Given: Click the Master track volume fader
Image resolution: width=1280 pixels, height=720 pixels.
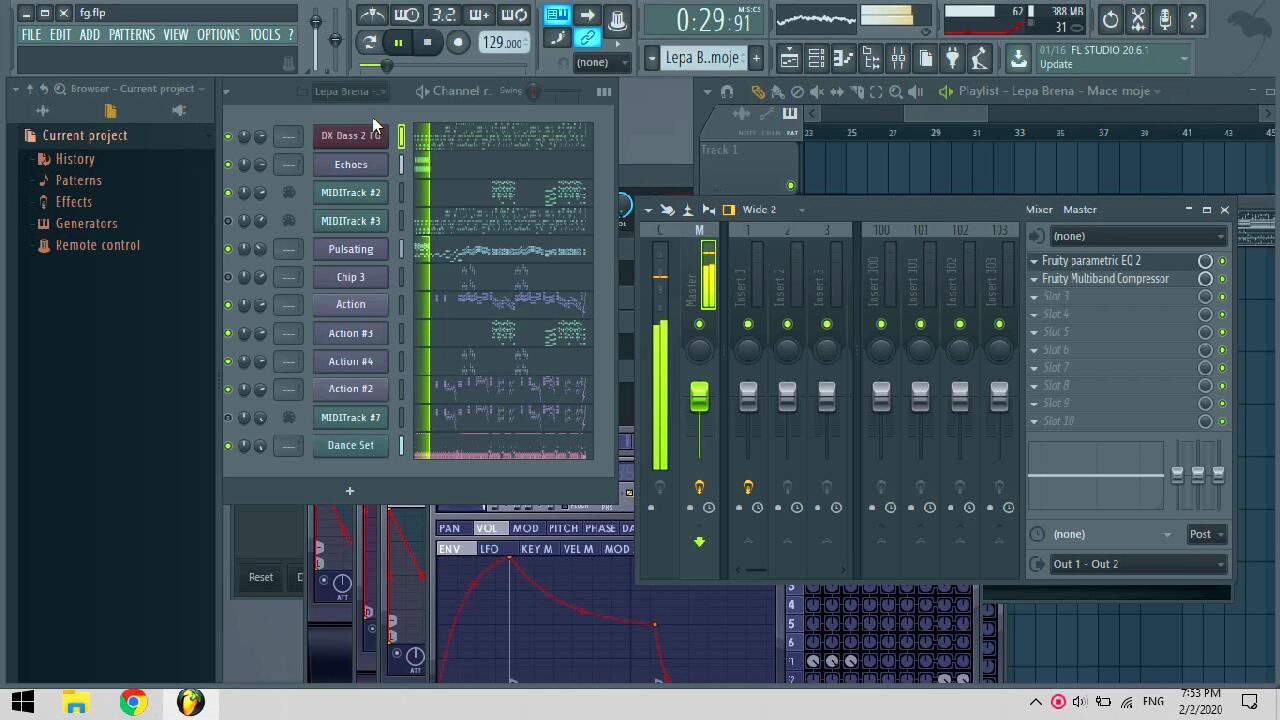Looking at the screenshot, I should pyautogui.click(x=699, y=397).
